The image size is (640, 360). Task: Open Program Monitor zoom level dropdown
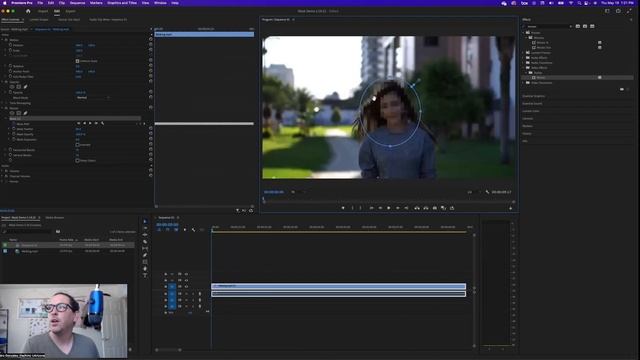(x=298, y=192)
